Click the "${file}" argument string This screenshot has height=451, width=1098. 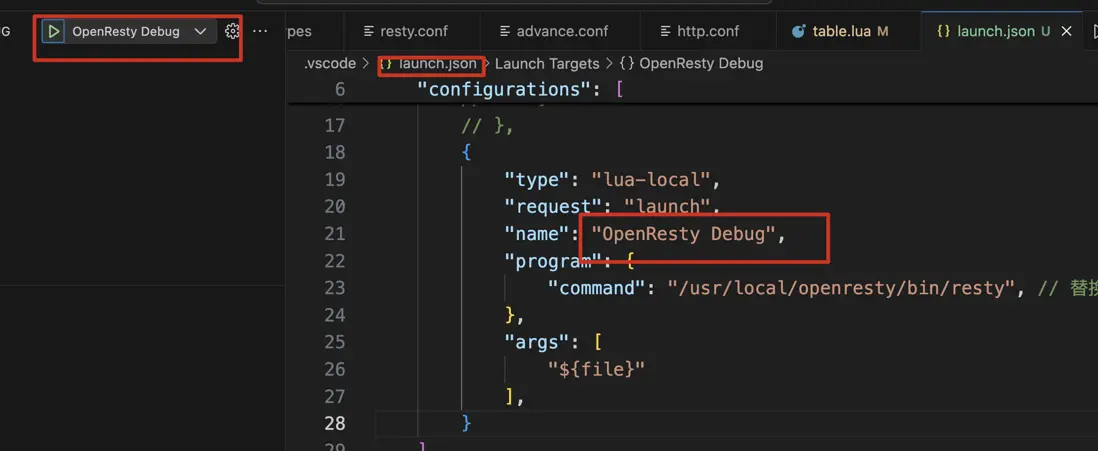tap(596, 369)
